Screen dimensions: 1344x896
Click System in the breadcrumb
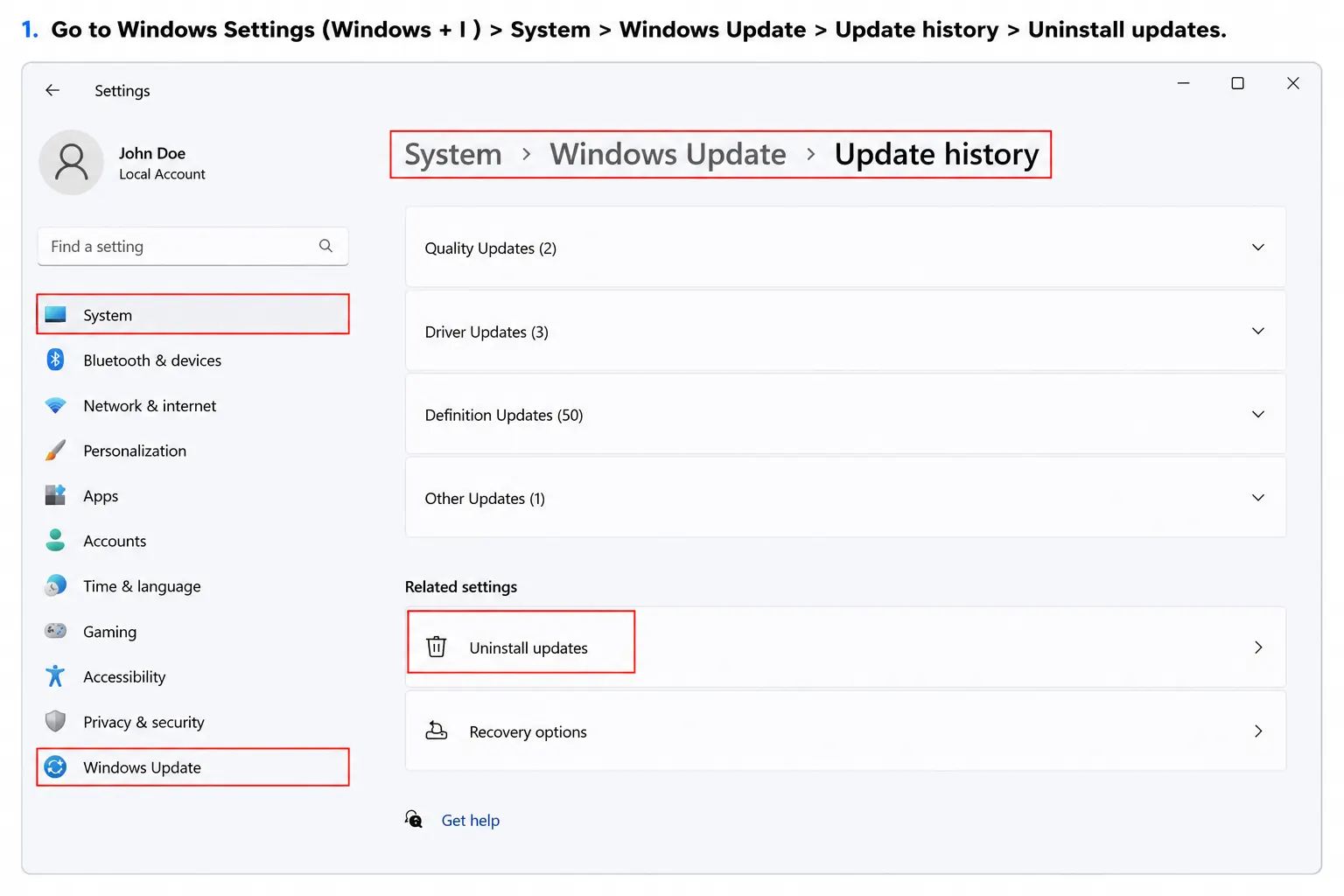click(453, 154)
